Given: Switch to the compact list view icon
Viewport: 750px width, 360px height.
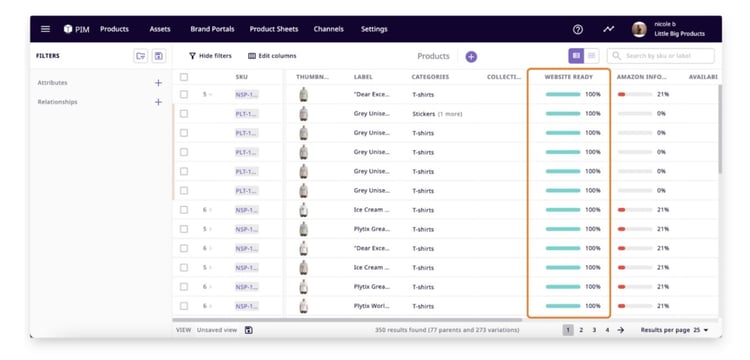Looking at the screenshot, I should (x=592, y=56).
